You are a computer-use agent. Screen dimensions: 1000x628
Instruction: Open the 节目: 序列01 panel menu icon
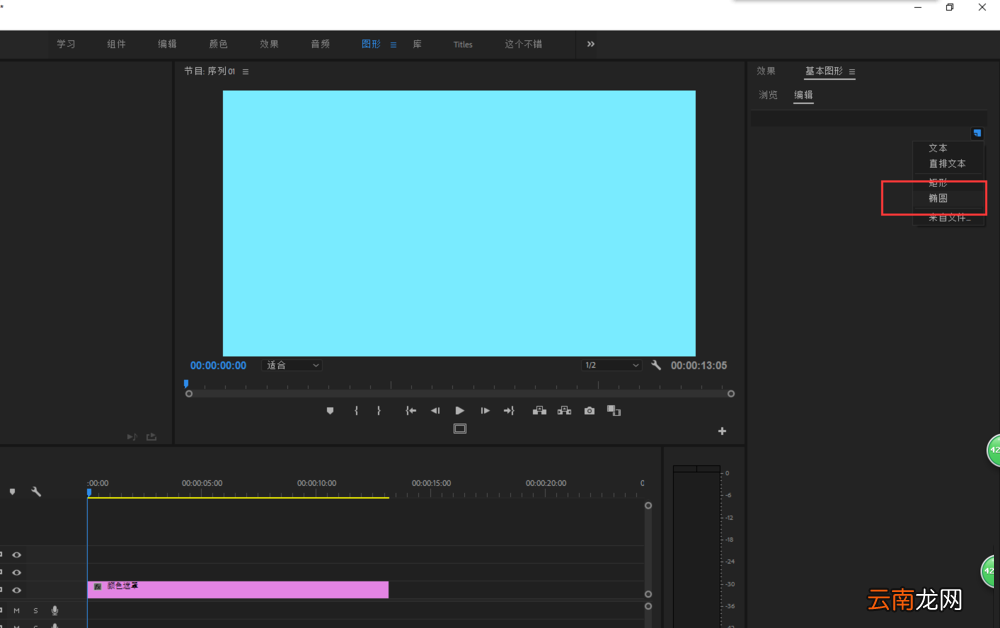click(246, 71)
